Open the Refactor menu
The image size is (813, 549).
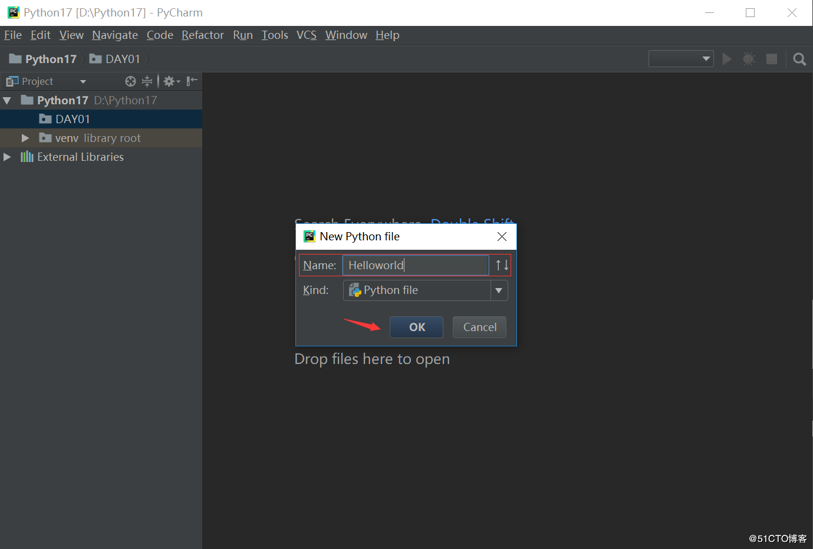pos(202,35)
